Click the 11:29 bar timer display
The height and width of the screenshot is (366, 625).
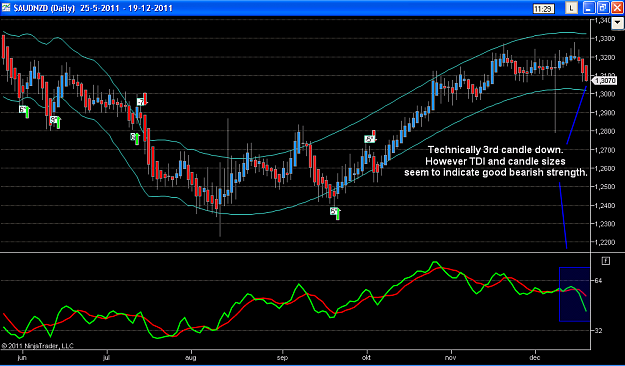coord(544,8)
